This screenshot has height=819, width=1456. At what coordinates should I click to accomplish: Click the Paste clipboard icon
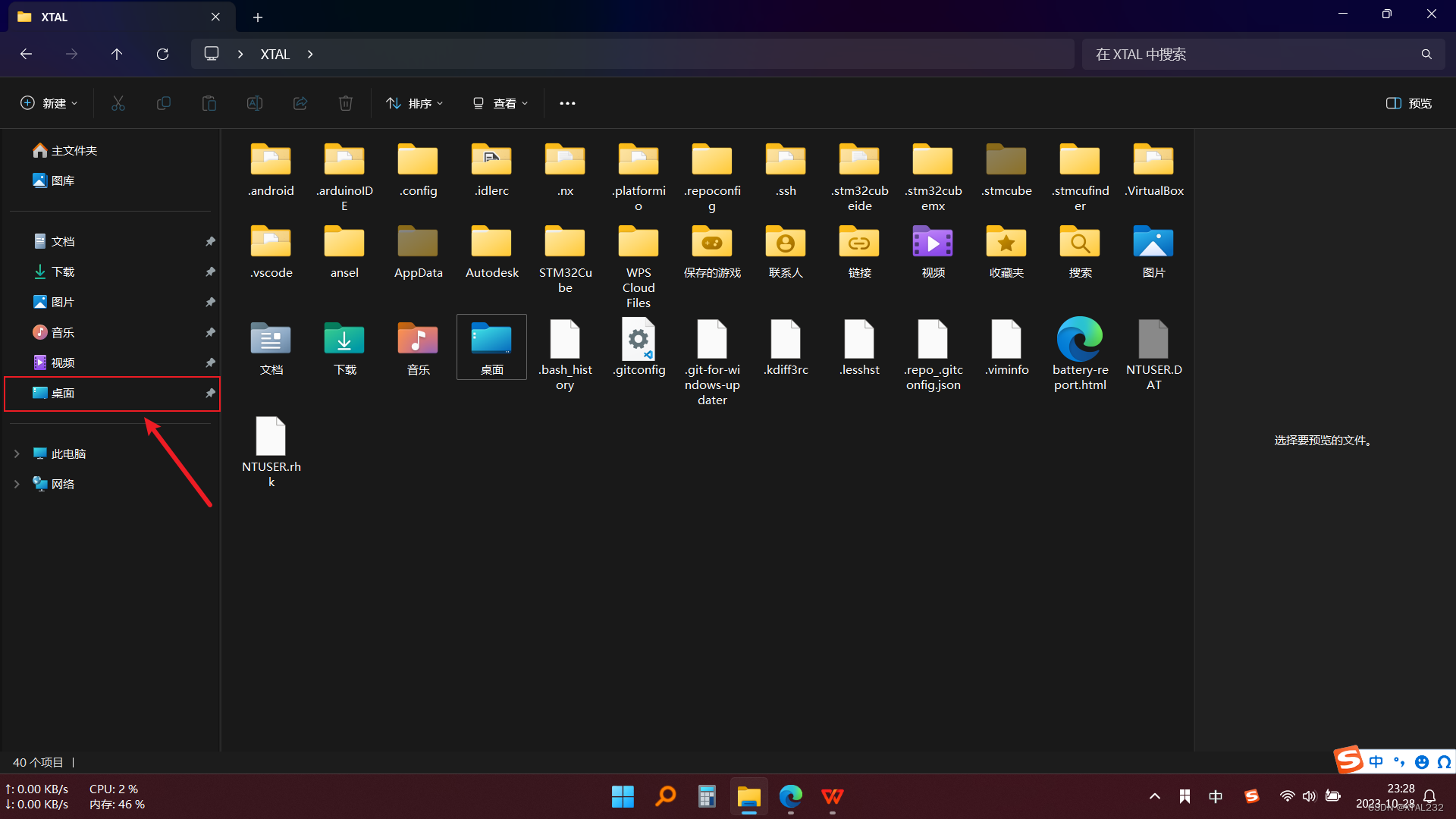coord(209,103)
